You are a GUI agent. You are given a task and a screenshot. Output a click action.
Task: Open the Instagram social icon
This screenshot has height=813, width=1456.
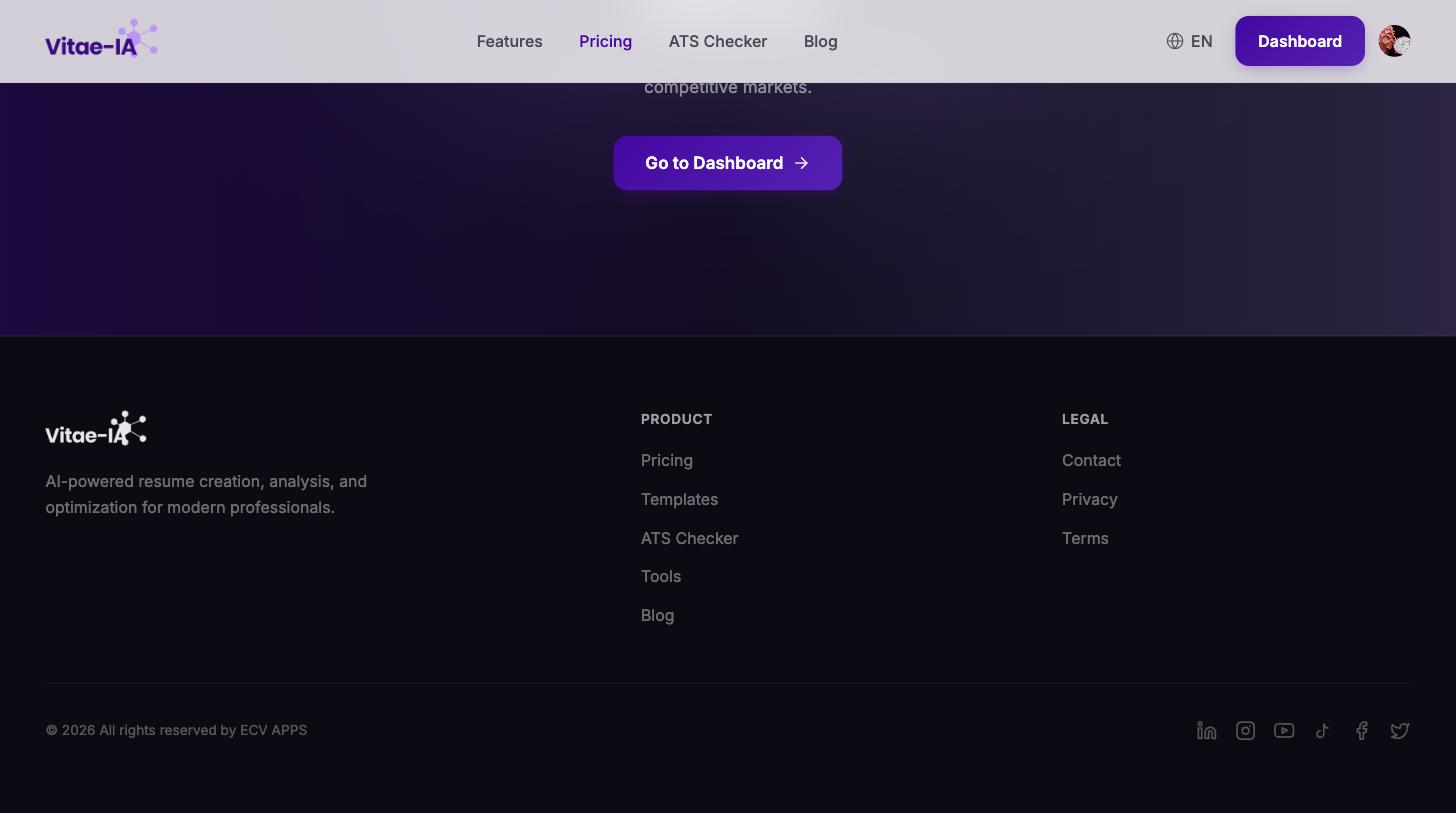point(1245,731)
